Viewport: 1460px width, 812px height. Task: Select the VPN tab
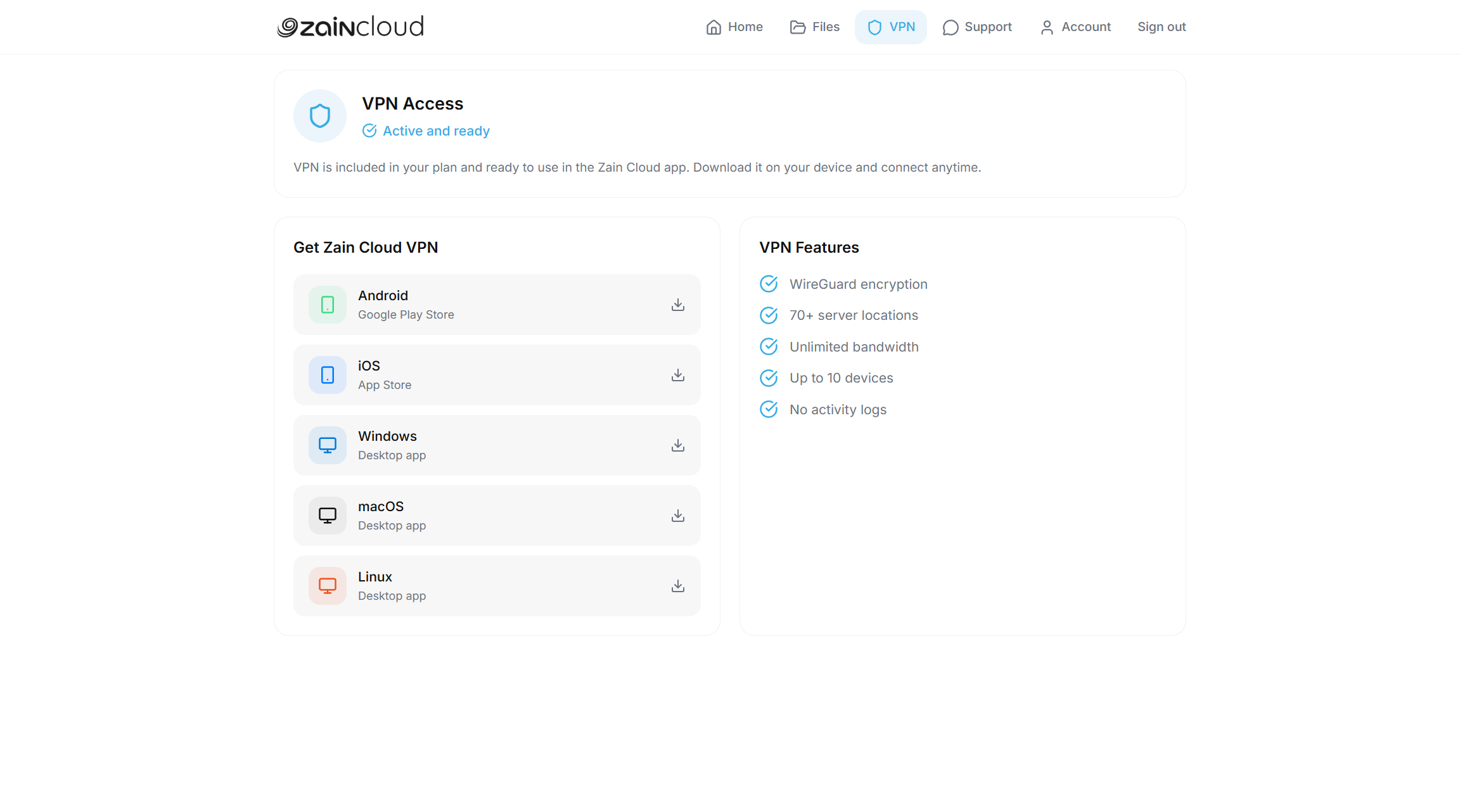point(890,27)
